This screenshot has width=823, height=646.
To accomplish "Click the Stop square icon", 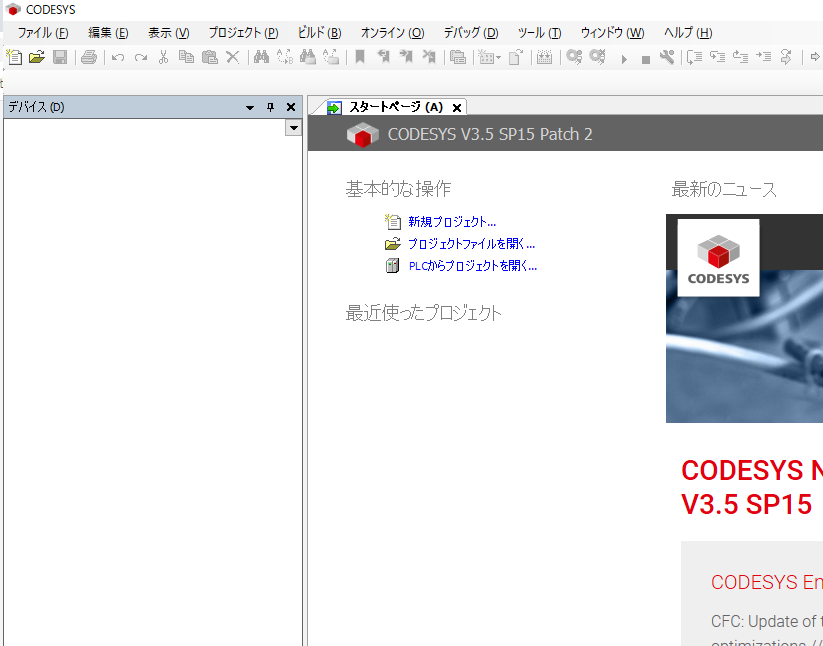I will tap(646, 60).
